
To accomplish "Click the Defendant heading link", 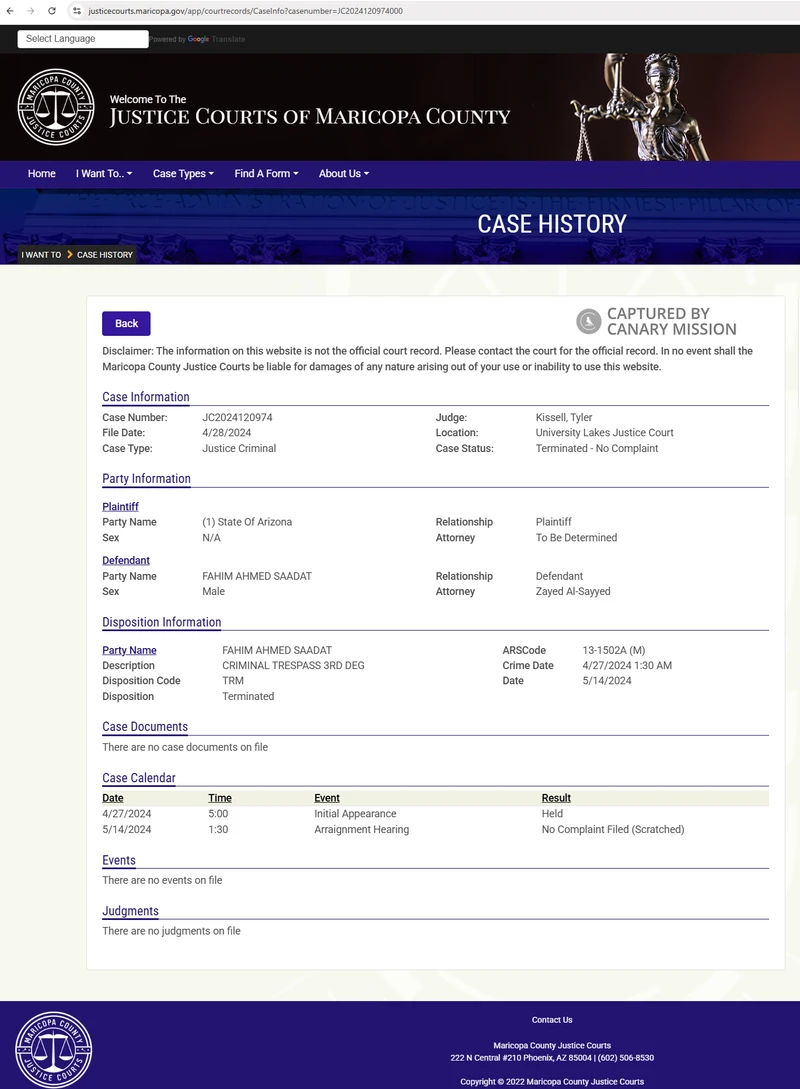I will tap(126, 560).
